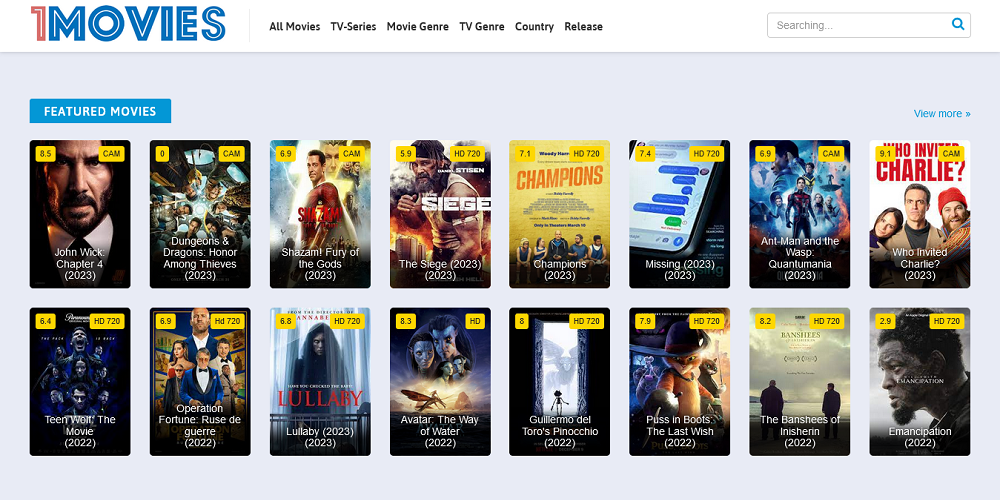Click the 8.2 rating badge on Banshees of Inisherin
Screen dimensions: 1000x500
pos(765,321)
